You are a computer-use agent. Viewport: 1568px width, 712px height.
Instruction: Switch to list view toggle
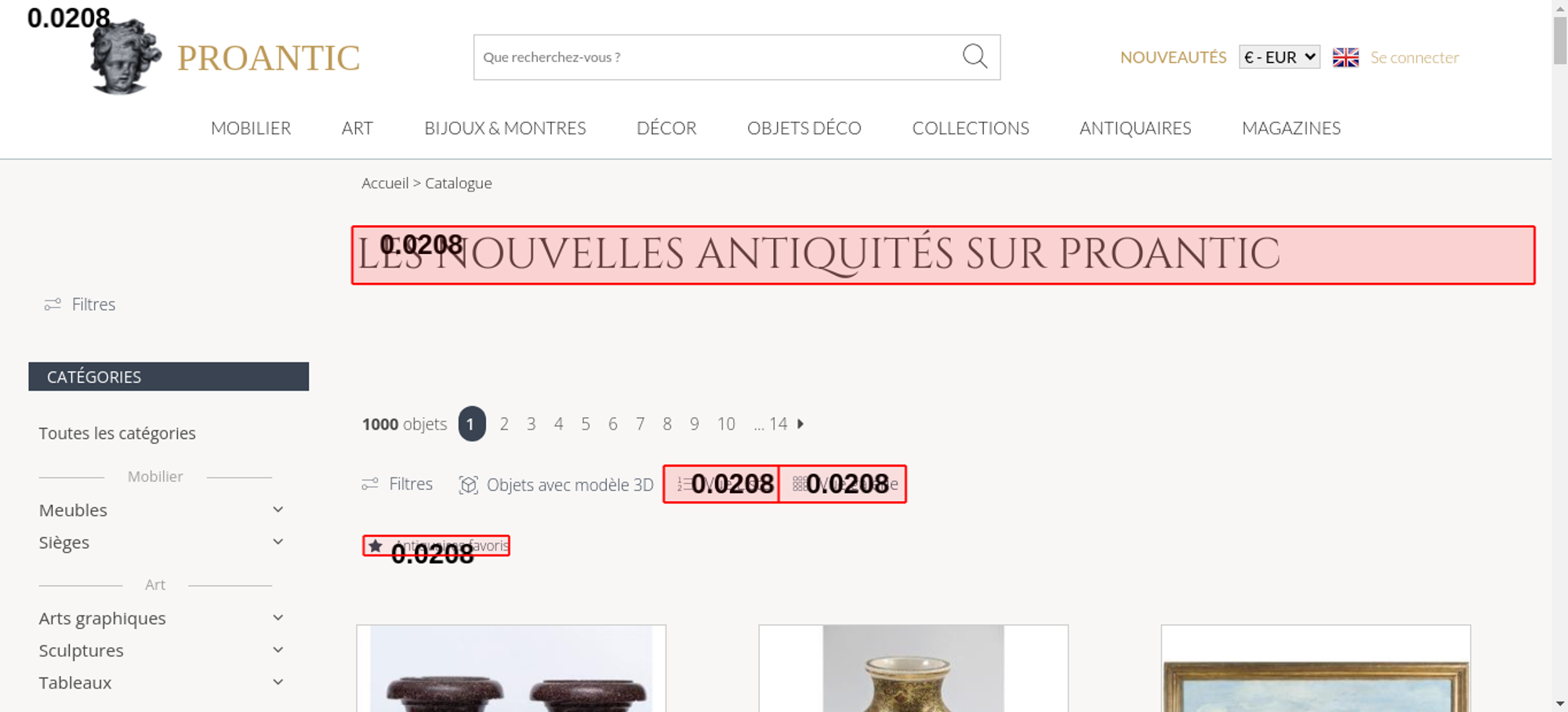point(721,484)
